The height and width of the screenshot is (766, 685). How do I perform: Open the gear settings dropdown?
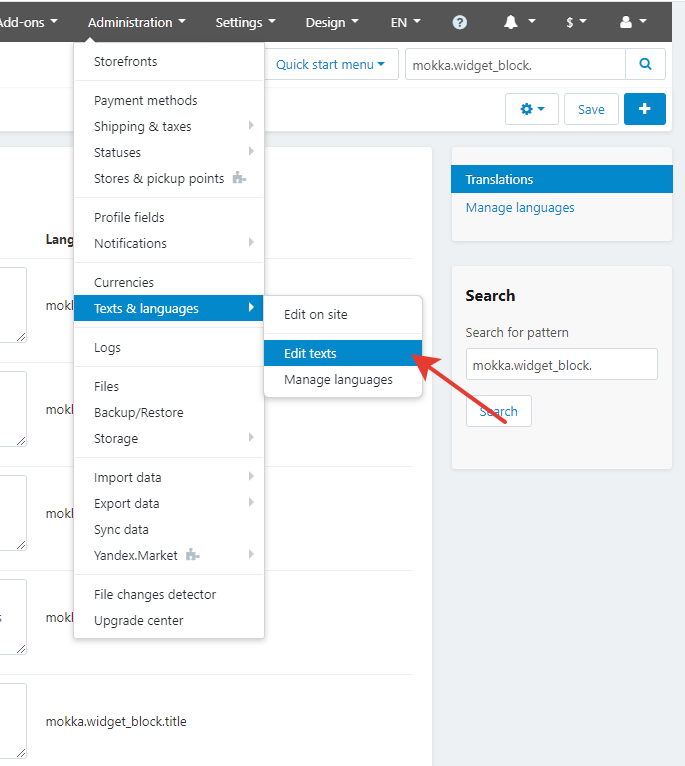point(532,109)
